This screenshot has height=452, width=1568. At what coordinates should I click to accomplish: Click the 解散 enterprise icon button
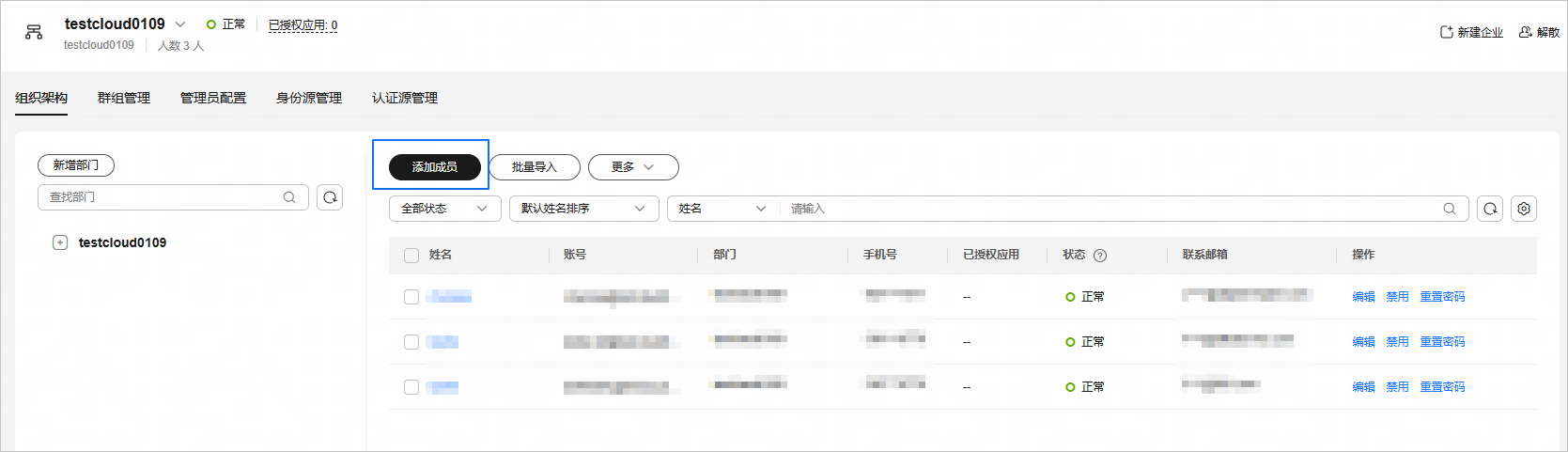(x=1539, y=32)
